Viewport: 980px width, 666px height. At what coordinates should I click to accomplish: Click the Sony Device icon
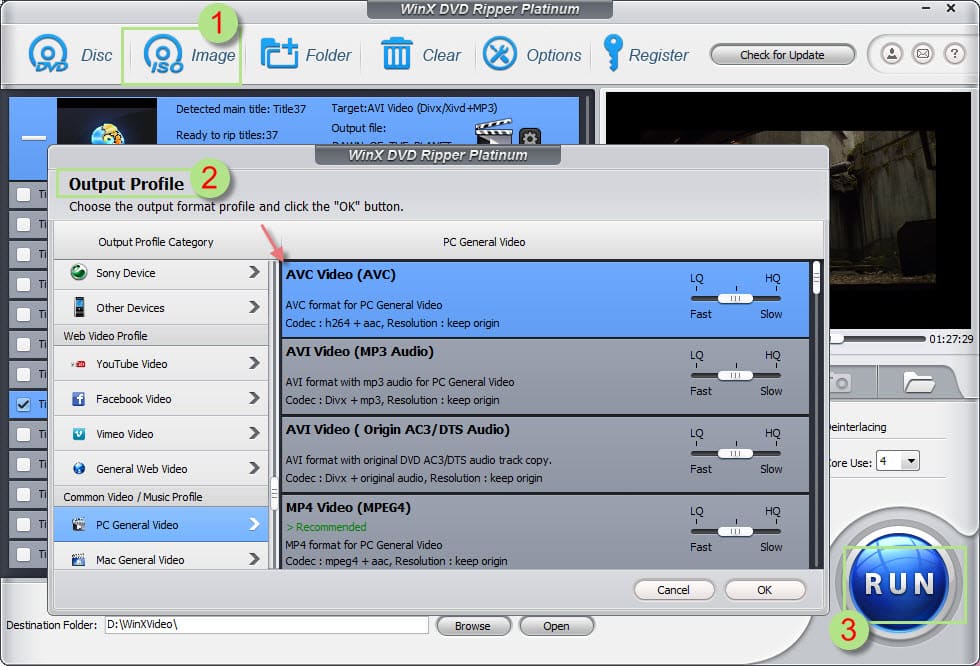coord(79,272)
